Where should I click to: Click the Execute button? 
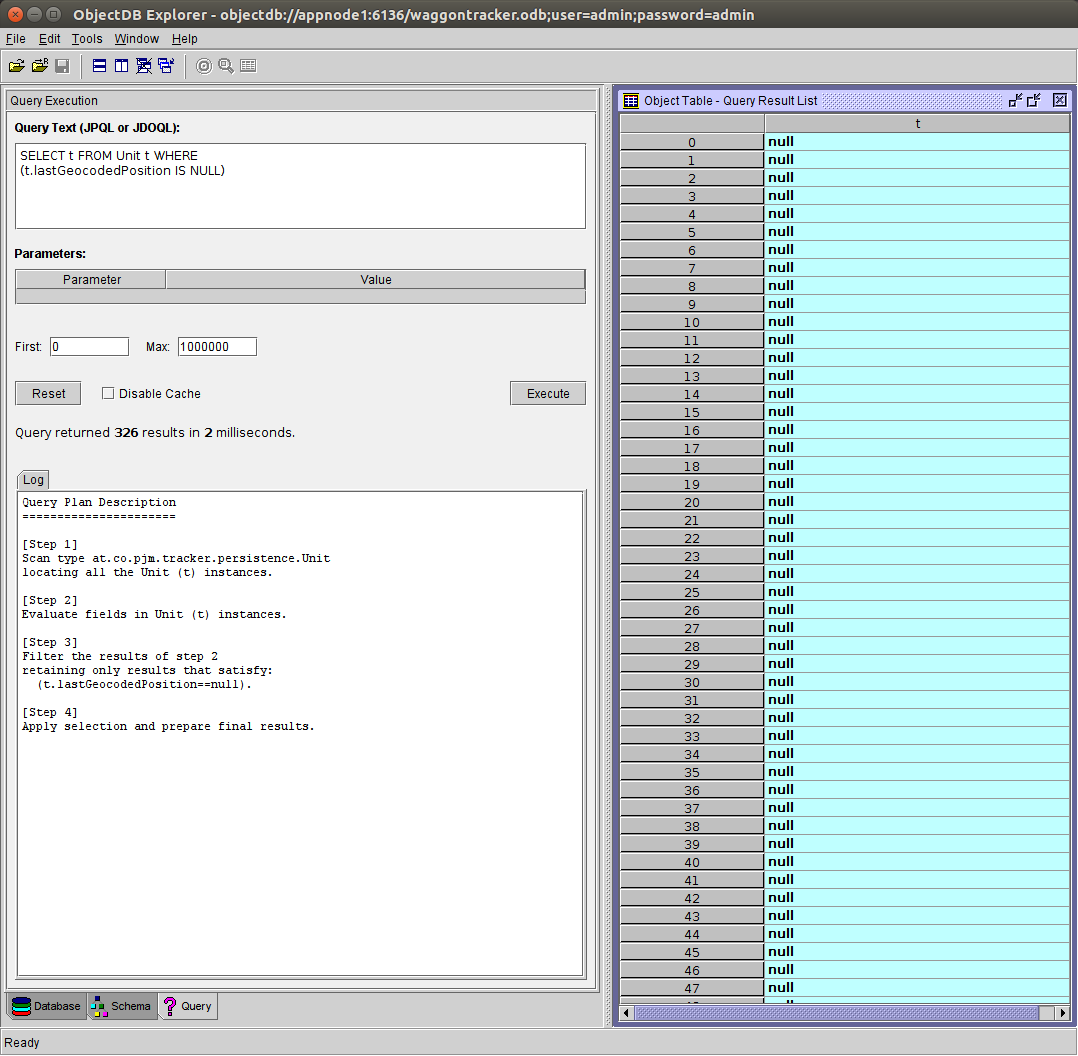pyautogui.click(x=548, y=393)
